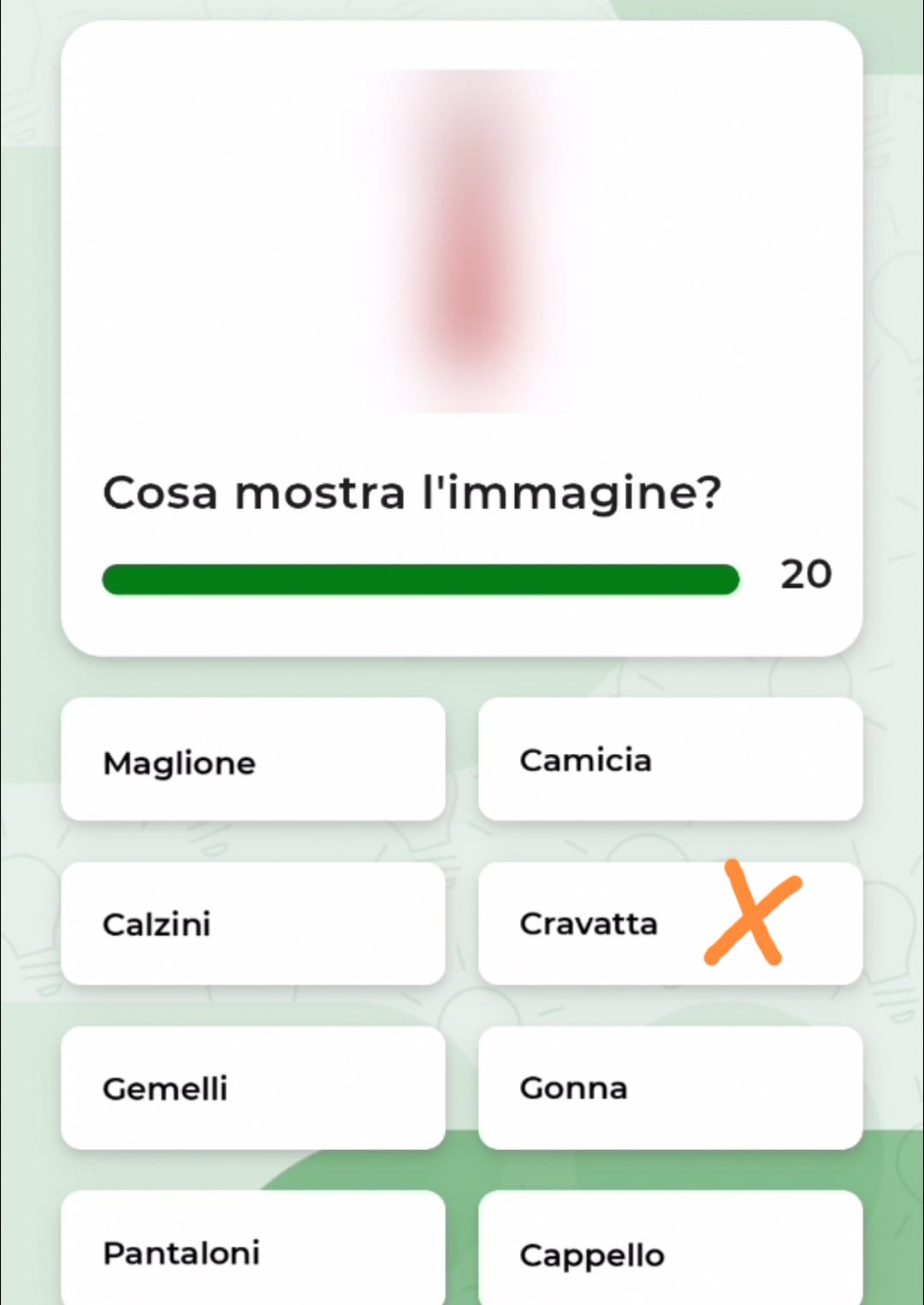Click the question text 'Cosa mostra l'immagine?'
The image size is (924, 1305).
point(412,493)
